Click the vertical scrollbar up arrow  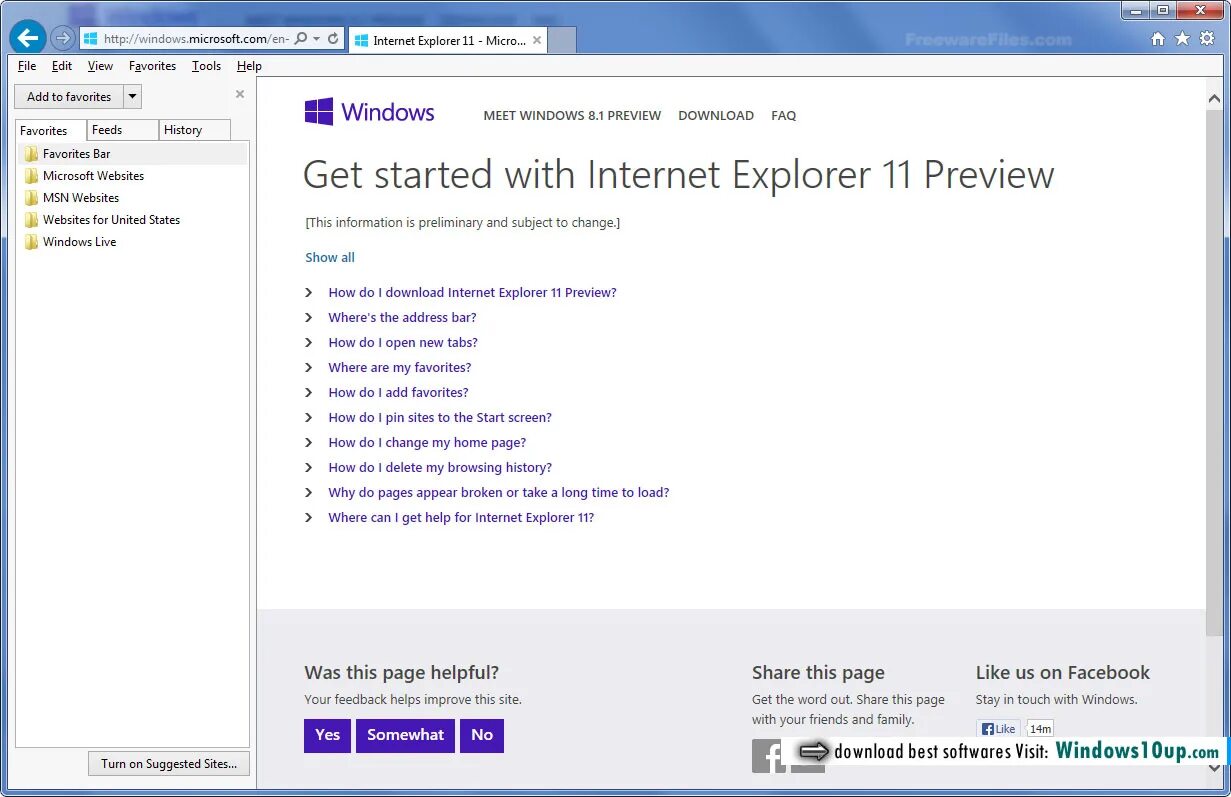(x=1215, y=100)
